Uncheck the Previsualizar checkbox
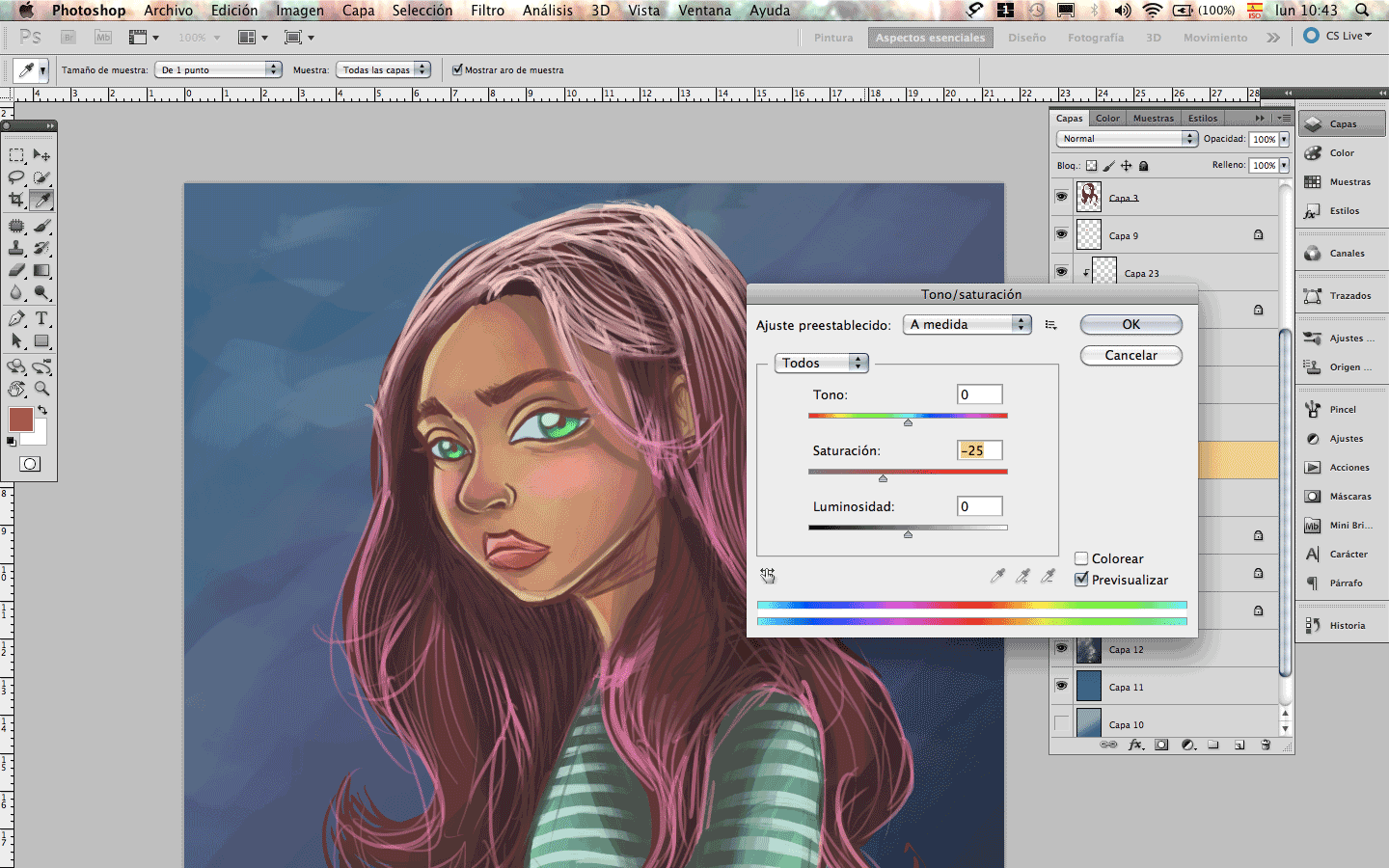 [x=1081, y=580]
